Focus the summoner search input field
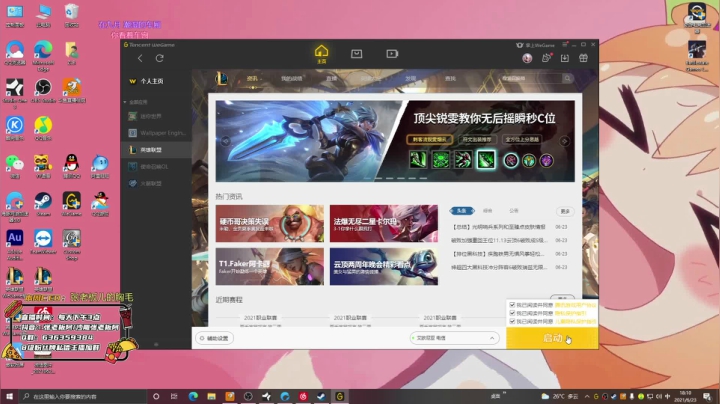720x404 pixels. pyautogui.click(x=530, y=79)
